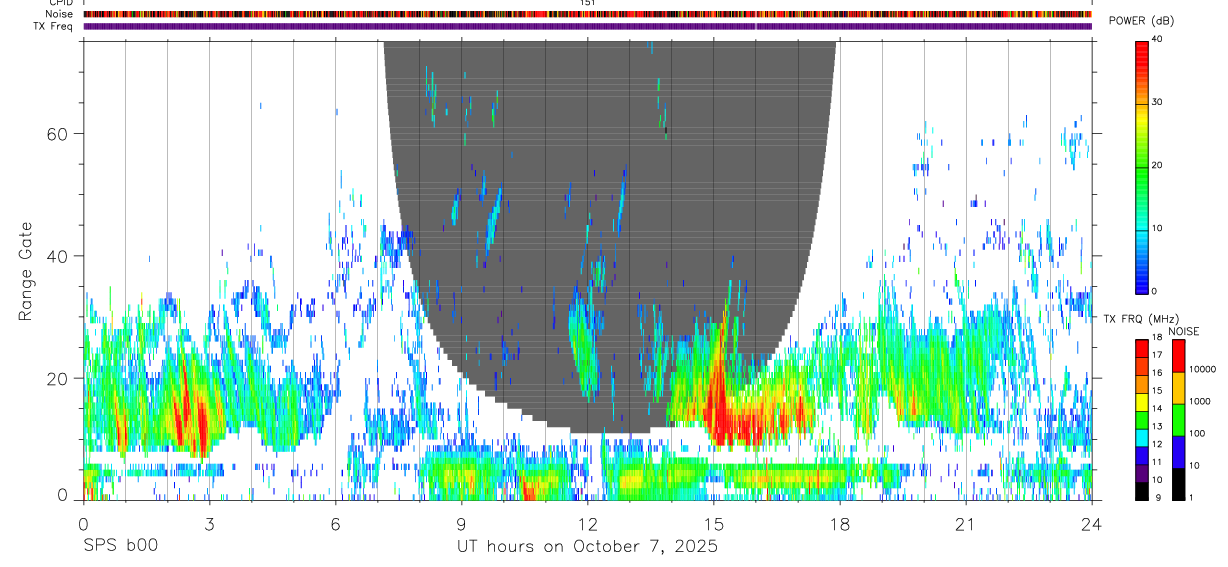The image size is (1228, 567).
Task: Click the black swatch of the NOISE legend
Action: 1177,484
